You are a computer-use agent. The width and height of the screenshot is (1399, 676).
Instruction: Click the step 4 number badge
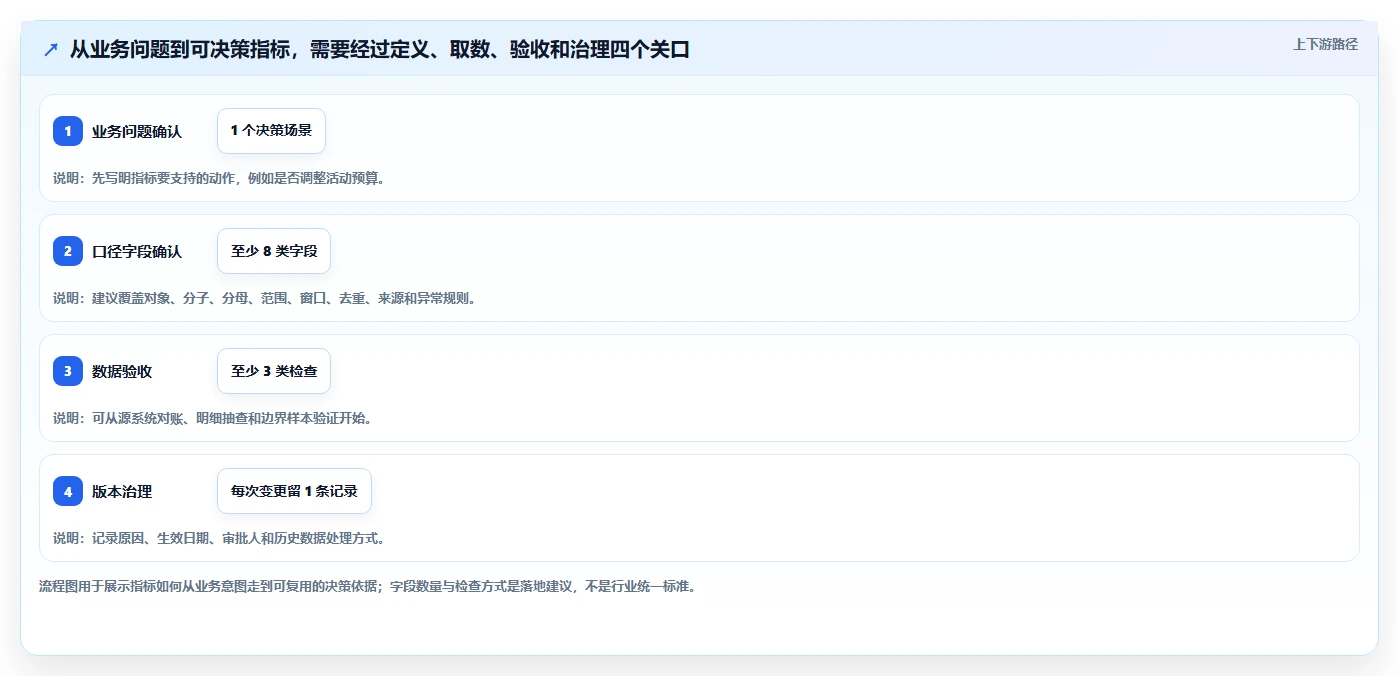[68, 491]
